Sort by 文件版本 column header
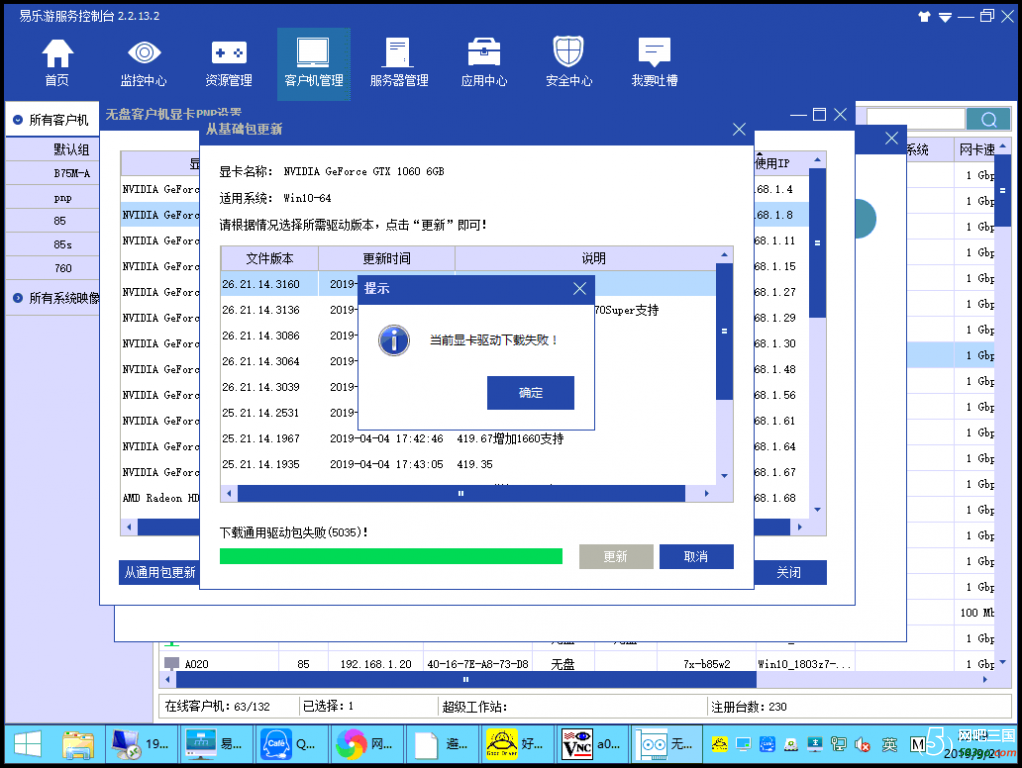The height and width of the screenshot is (768, 1022). tap(269, 258)
